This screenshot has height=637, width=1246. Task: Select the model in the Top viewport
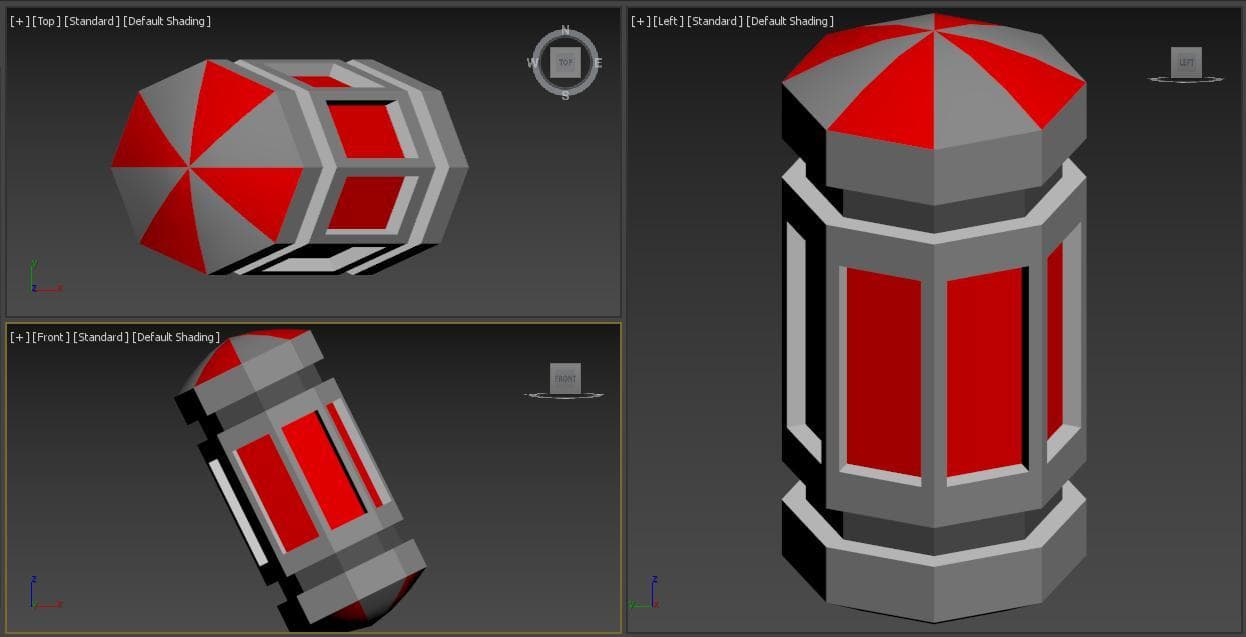point(288,167)
